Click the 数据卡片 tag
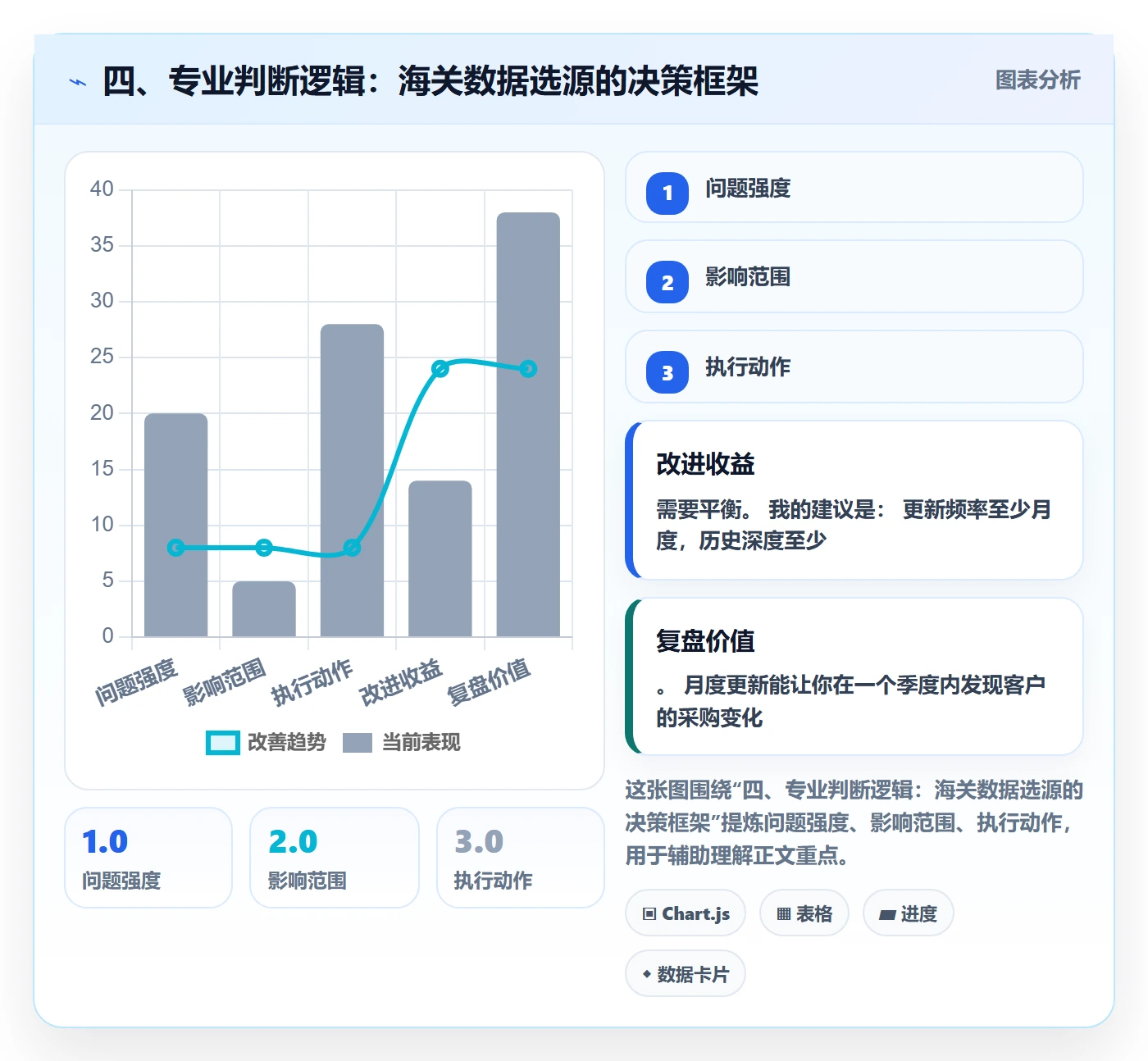Image resolution: width=1148 pixels, height=1061 pixels. pyautogui.click(x=686, y=974)
